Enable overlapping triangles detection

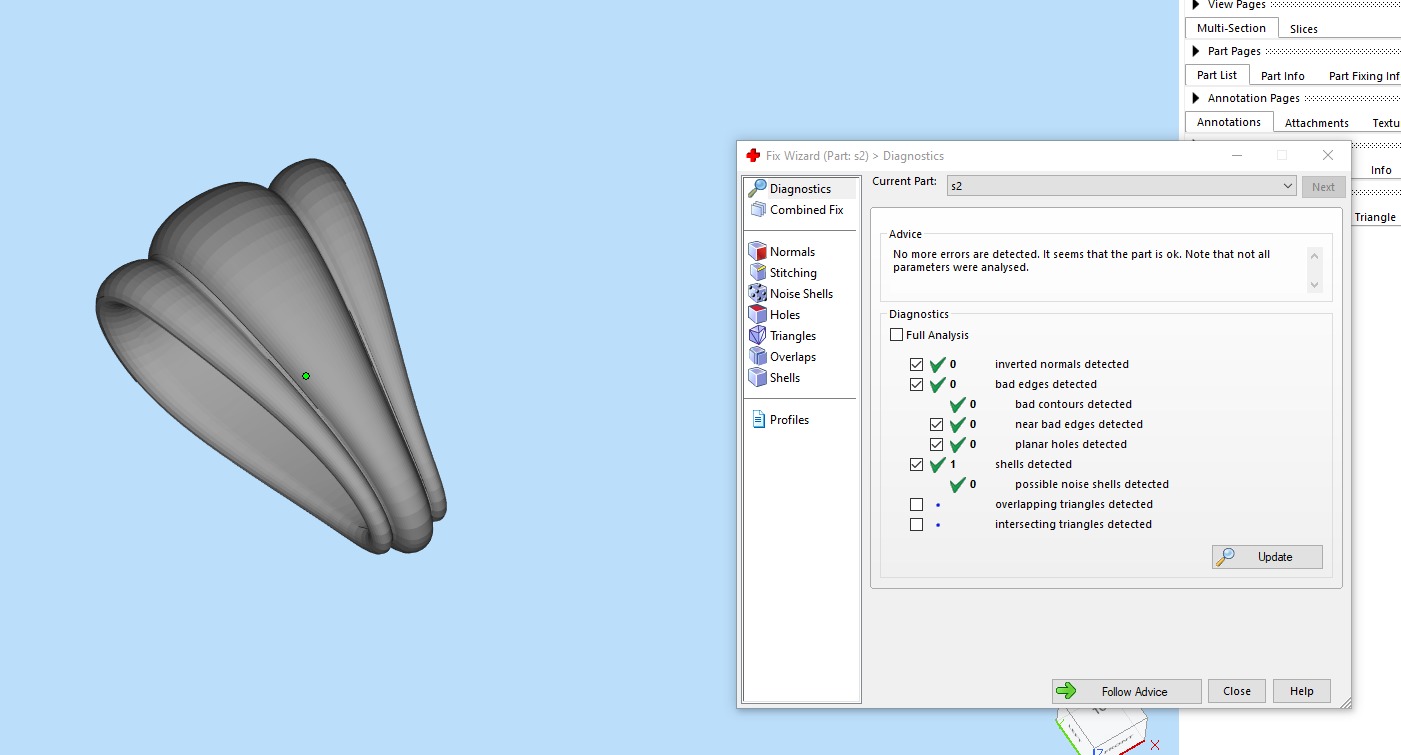tap(917, 504)
